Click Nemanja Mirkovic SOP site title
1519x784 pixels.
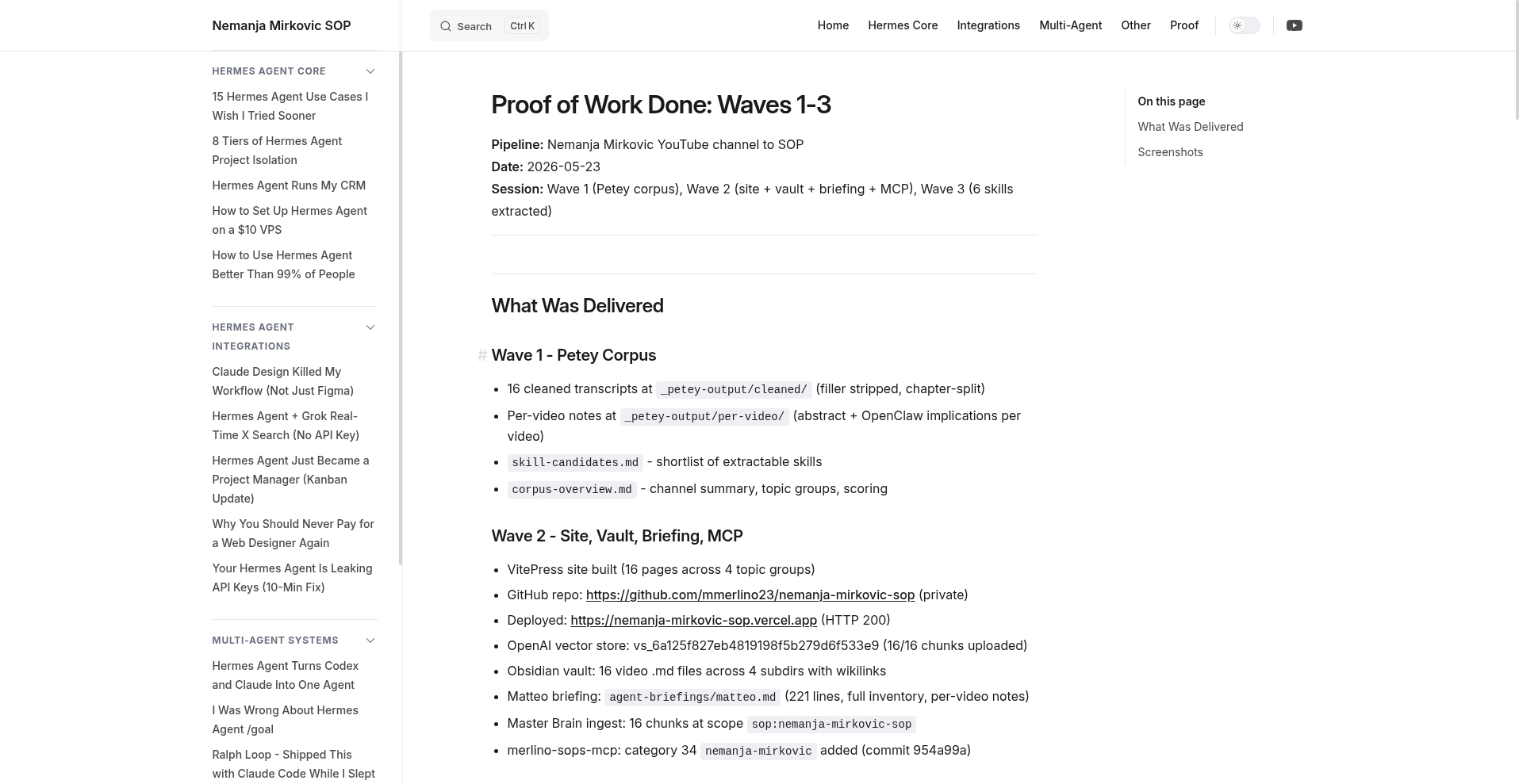tap(281, 25)
